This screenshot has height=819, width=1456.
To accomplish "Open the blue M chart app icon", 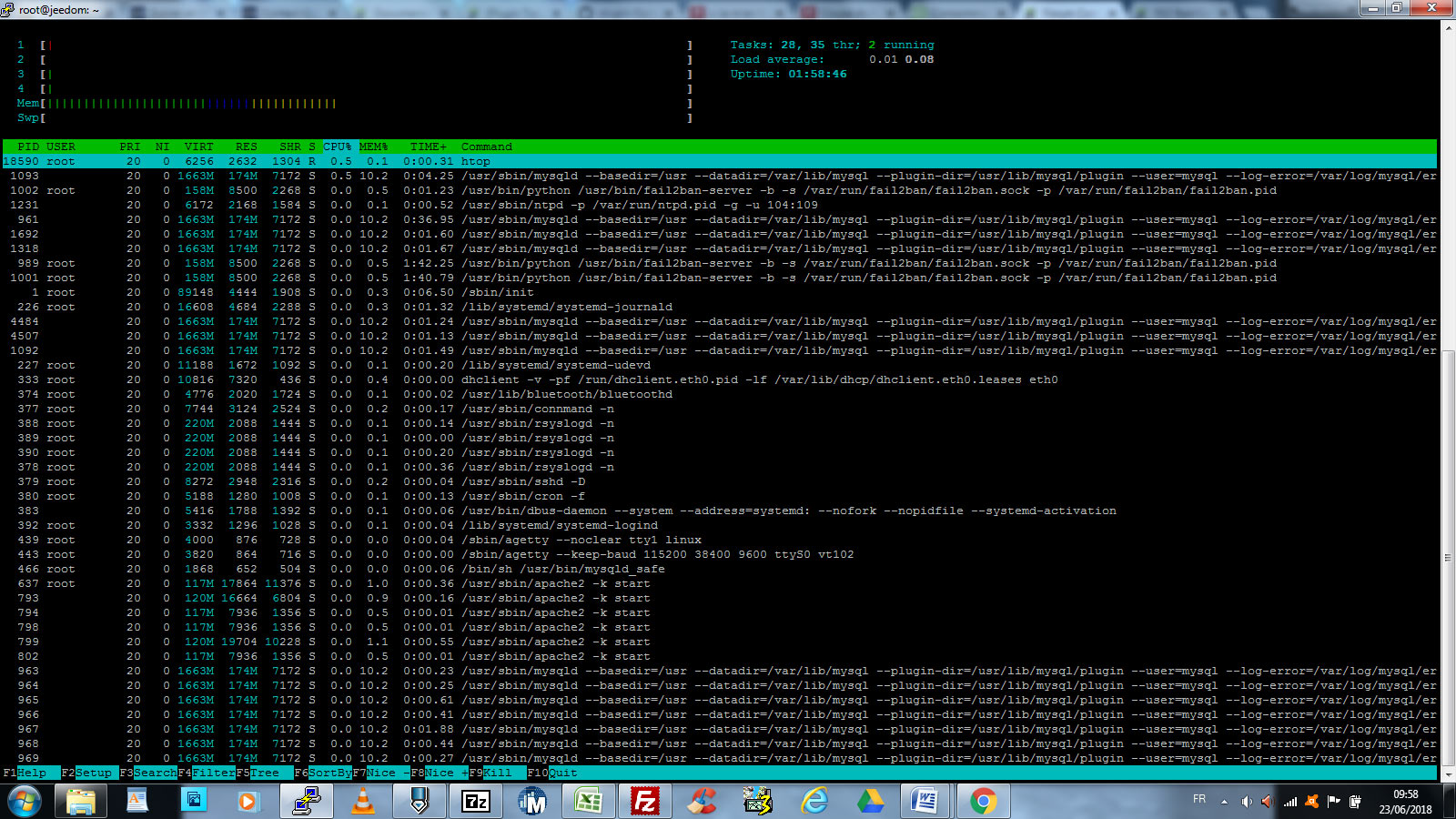I will tap(532, 802).
